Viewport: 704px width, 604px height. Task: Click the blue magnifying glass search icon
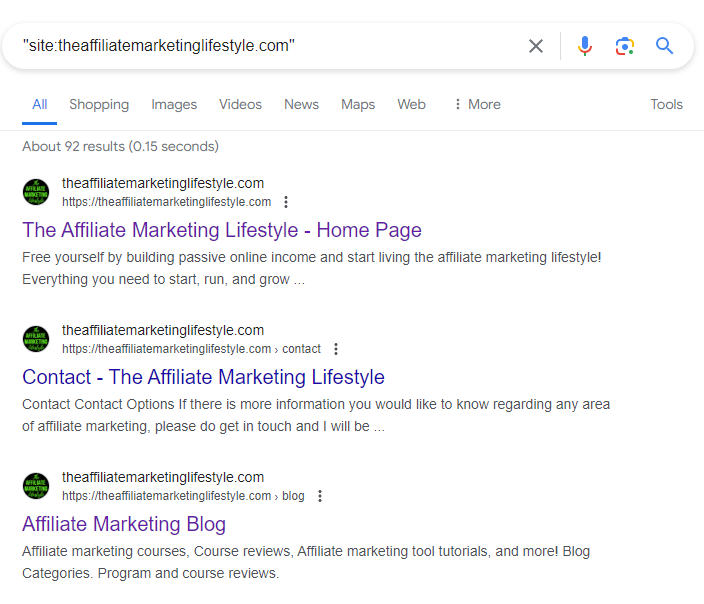coord(665,46)
